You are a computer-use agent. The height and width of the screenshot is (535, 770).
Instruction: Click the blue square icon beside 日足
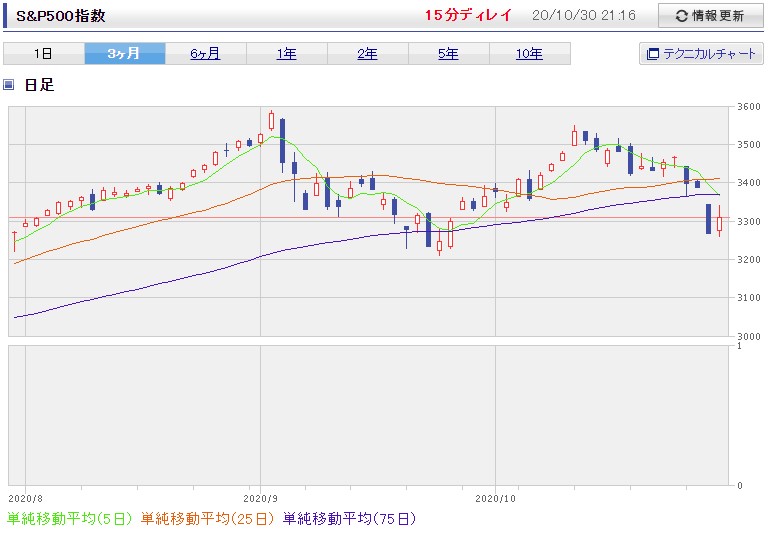(x=9, y=84)
